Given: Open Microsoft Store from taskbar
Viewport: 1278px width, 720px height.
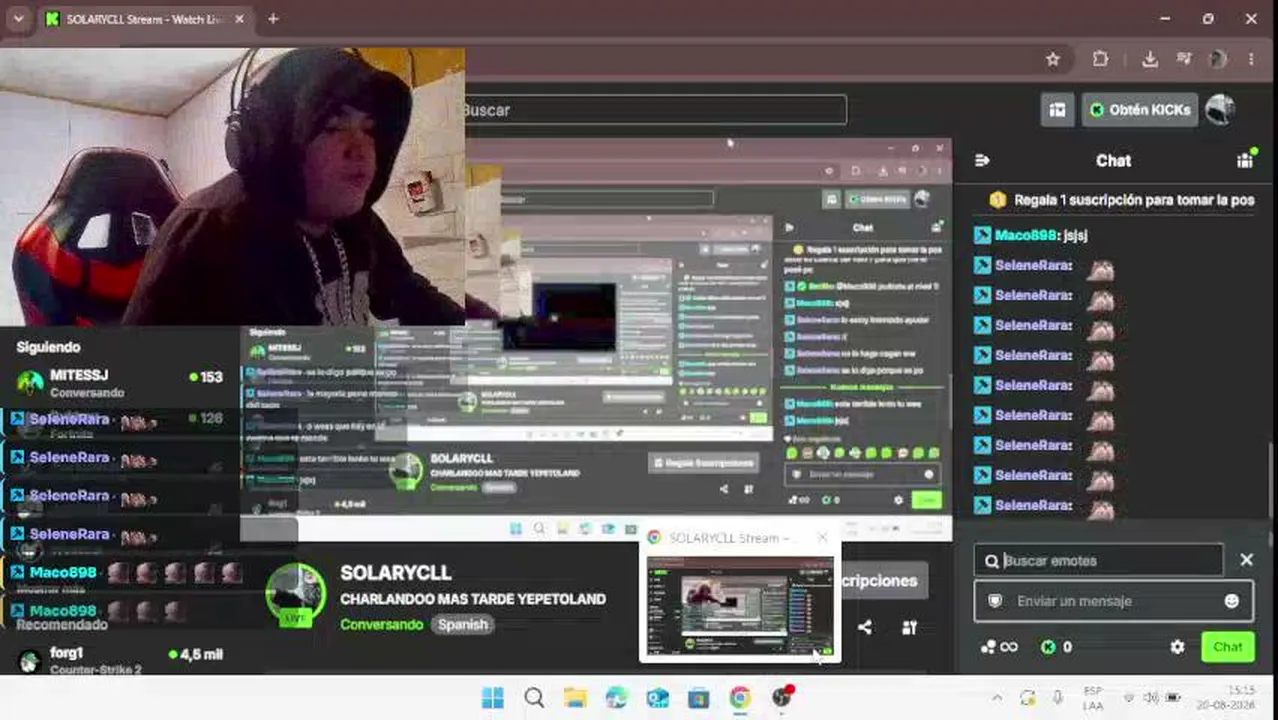Looking at the screenshot, I should (698, 698).
